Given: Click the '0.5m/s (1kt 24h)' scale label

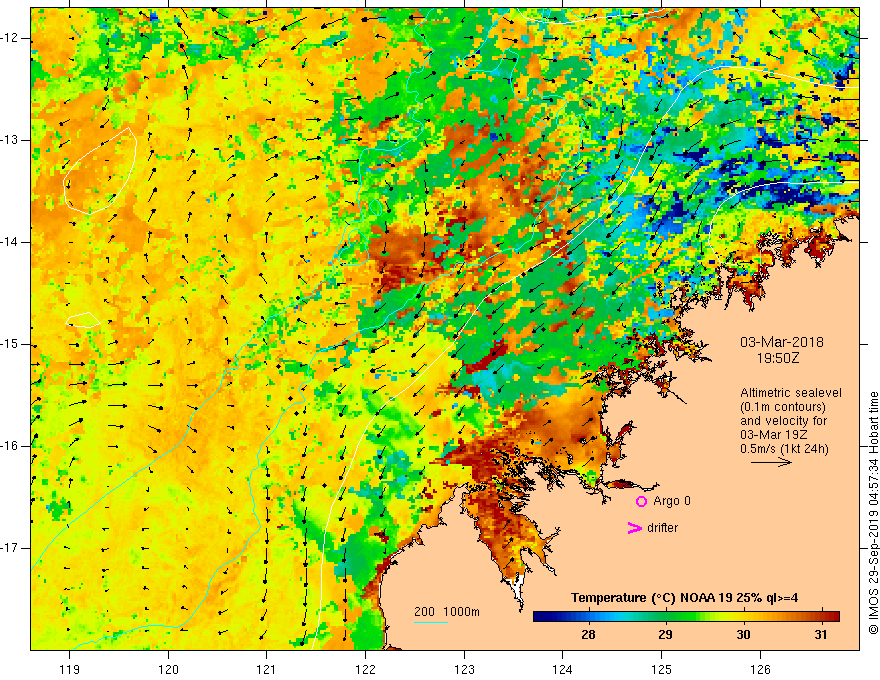Looking at the screenshot, I should (x=784, y=449).
